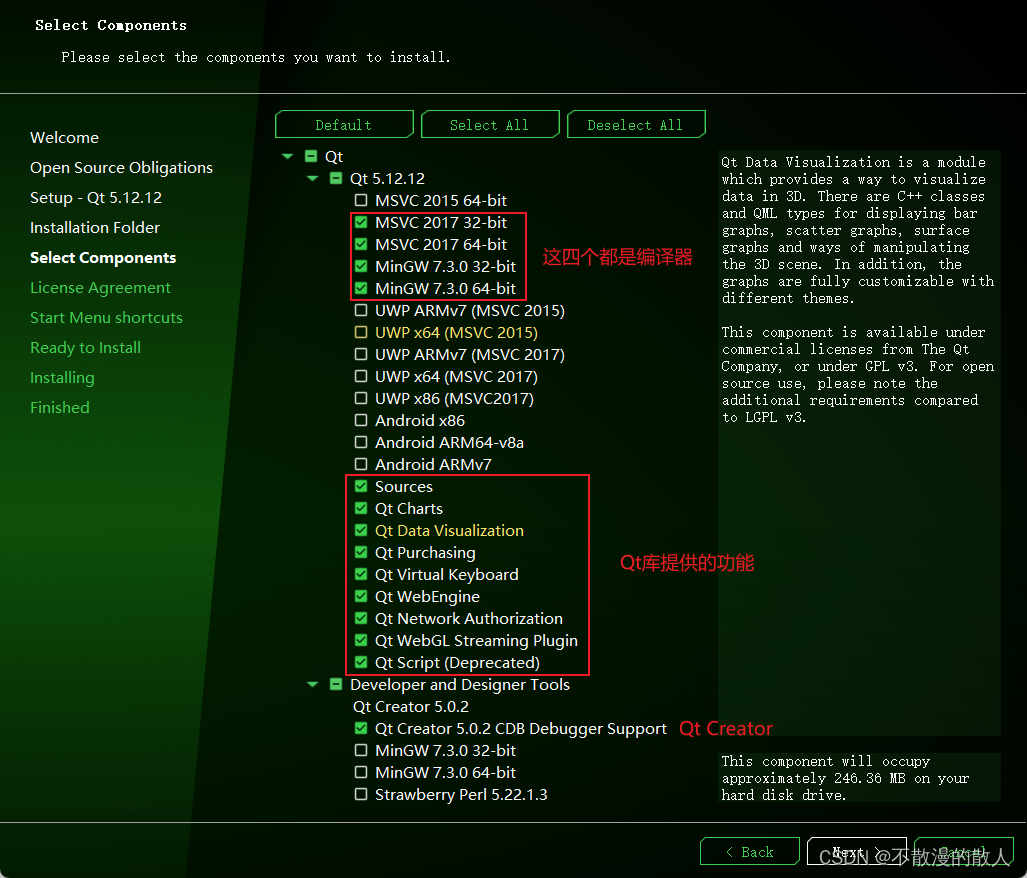Uncheck Qt Virtual Keyboard checkbox
This screenshot has height=878, width=1027.
click(361, 574)
